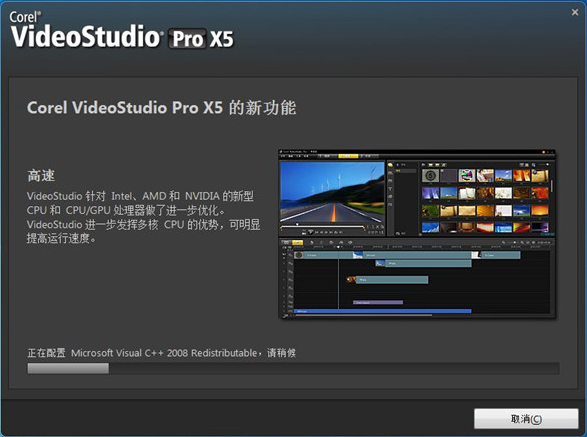Click the Corel VideoStudio Pro X5 logo

click(122, 30)
